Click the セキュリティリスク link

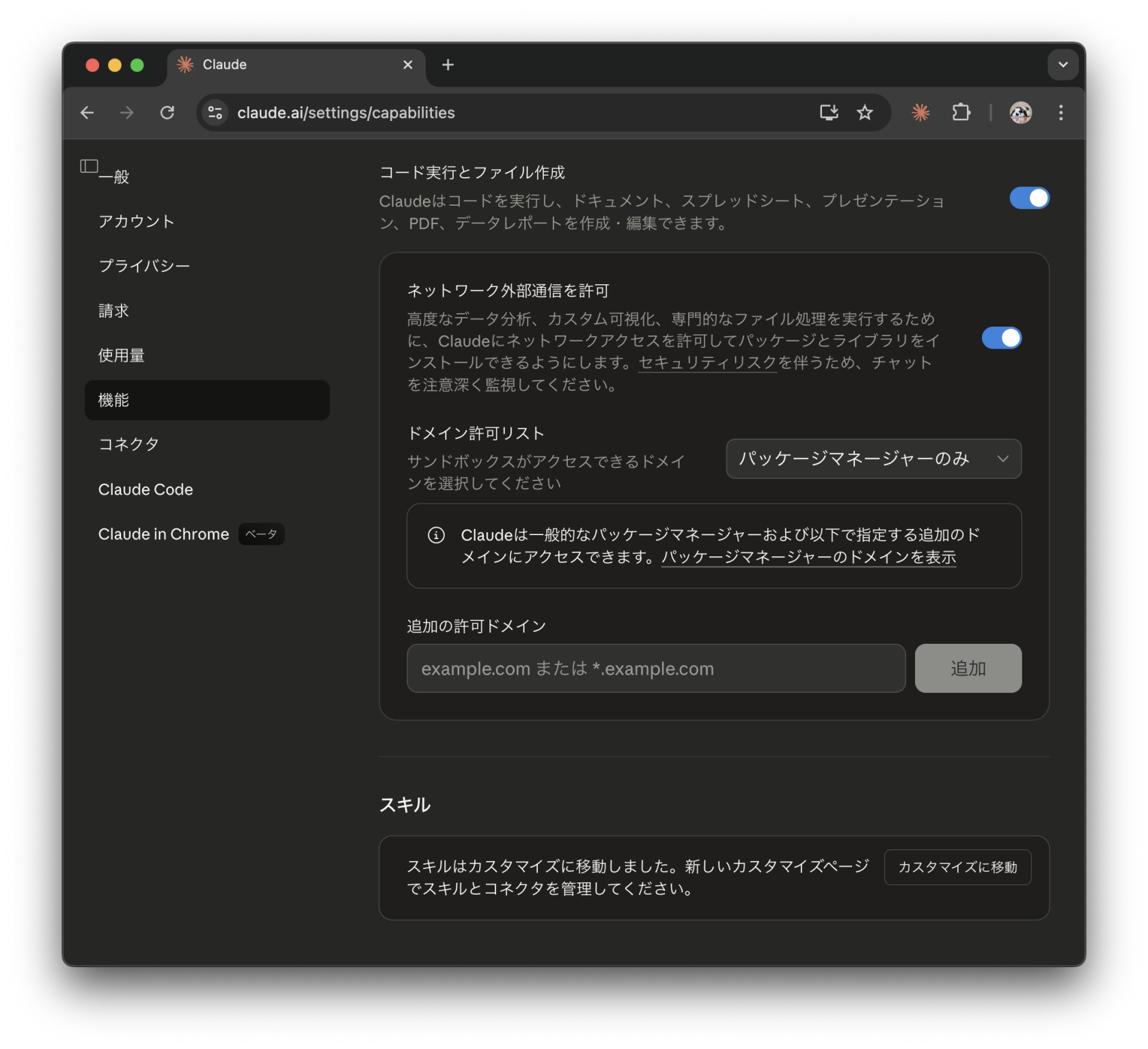tap(707, 363)
